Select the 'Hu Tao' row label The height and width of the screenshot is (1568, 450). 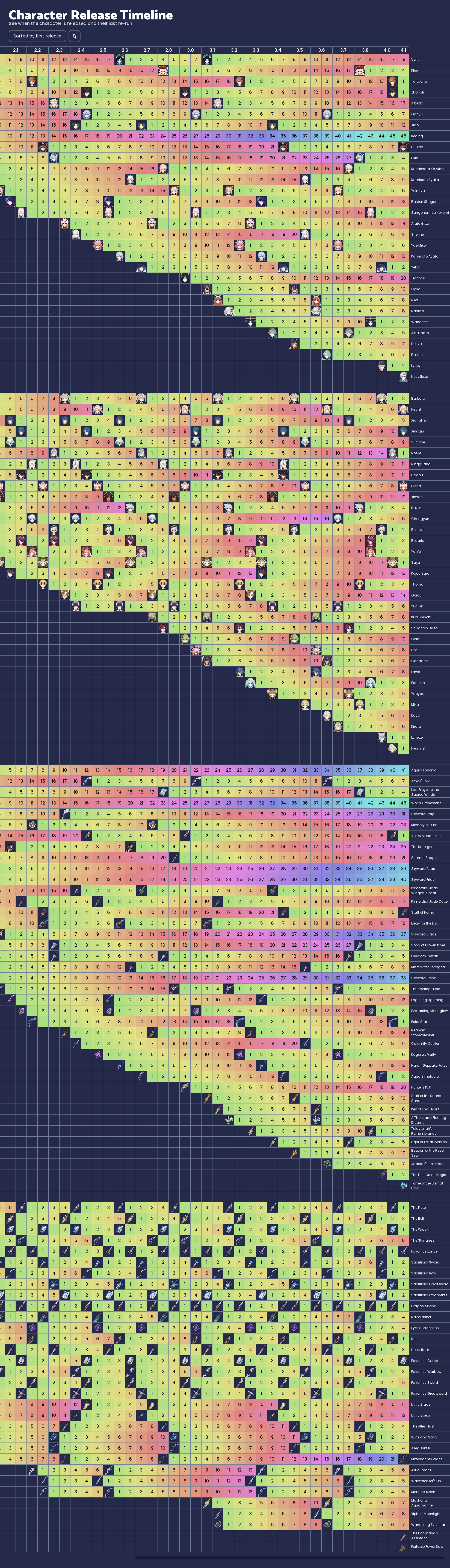(x=417, y=147)
